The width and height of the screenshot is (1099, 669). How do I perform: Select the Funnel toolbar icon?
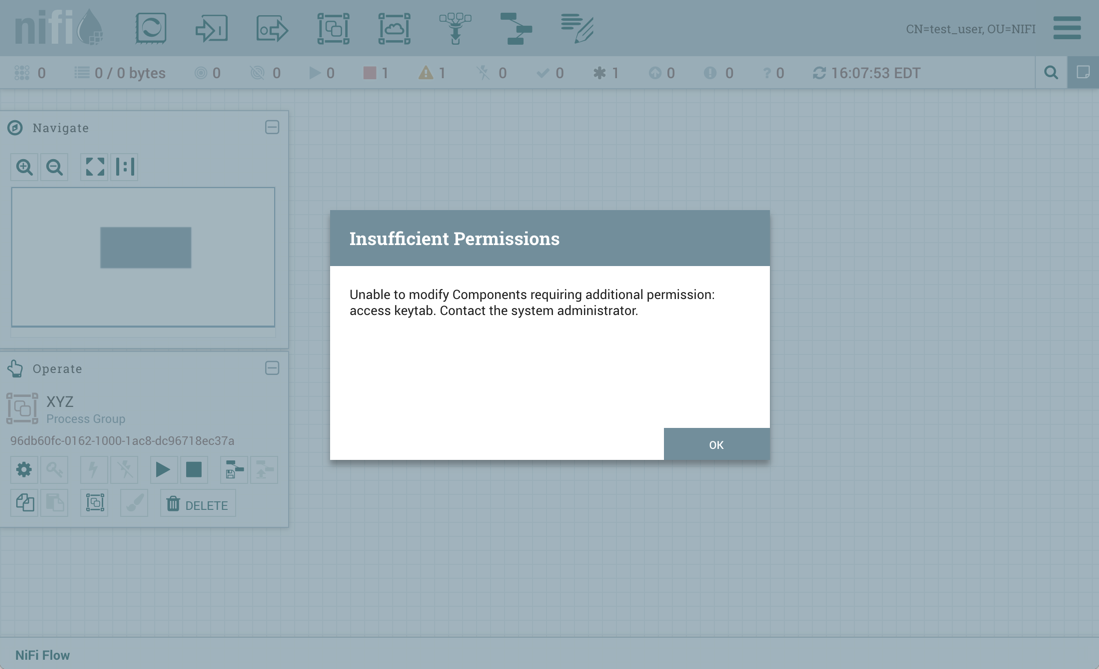point(455,28)
